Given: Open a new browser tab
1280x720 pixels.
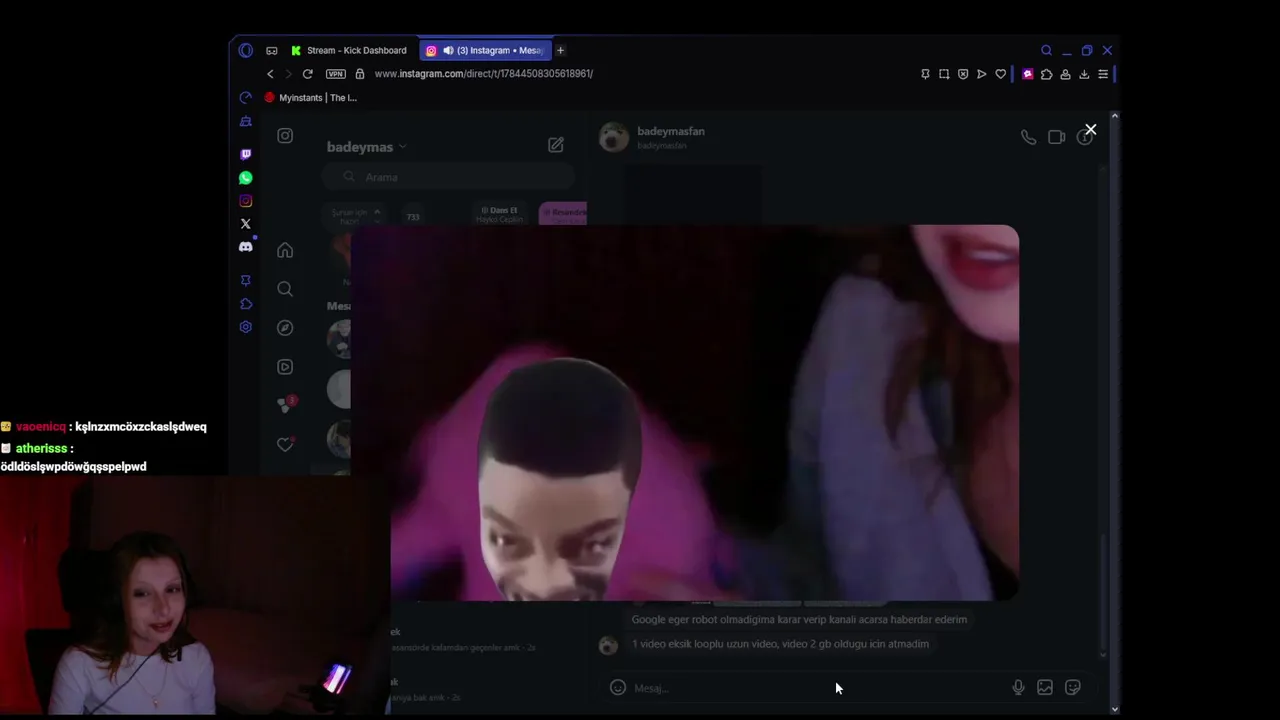Looking at the screenshot, I should click(x=560, y=50).
